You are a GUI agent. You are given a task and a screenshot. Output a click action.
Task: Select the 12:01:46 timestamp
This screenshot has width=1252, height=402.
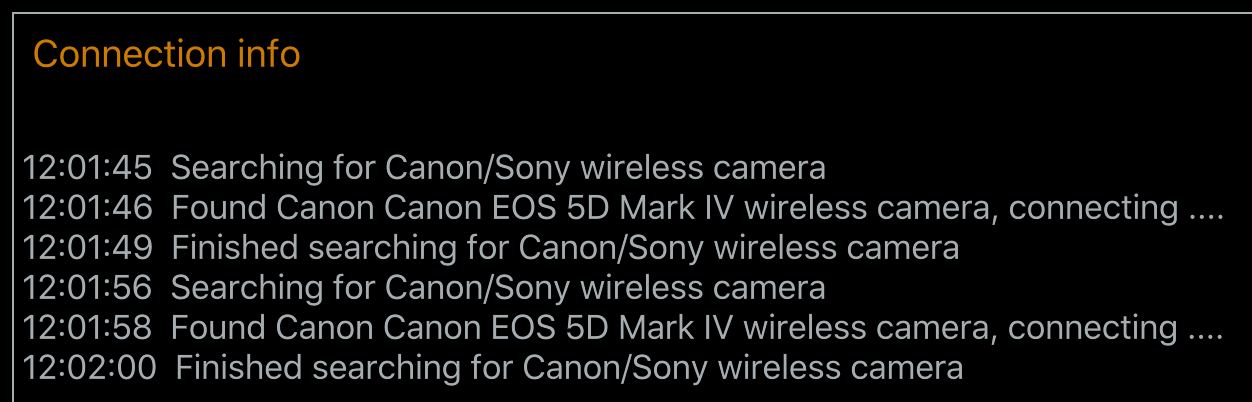(87, 208)
